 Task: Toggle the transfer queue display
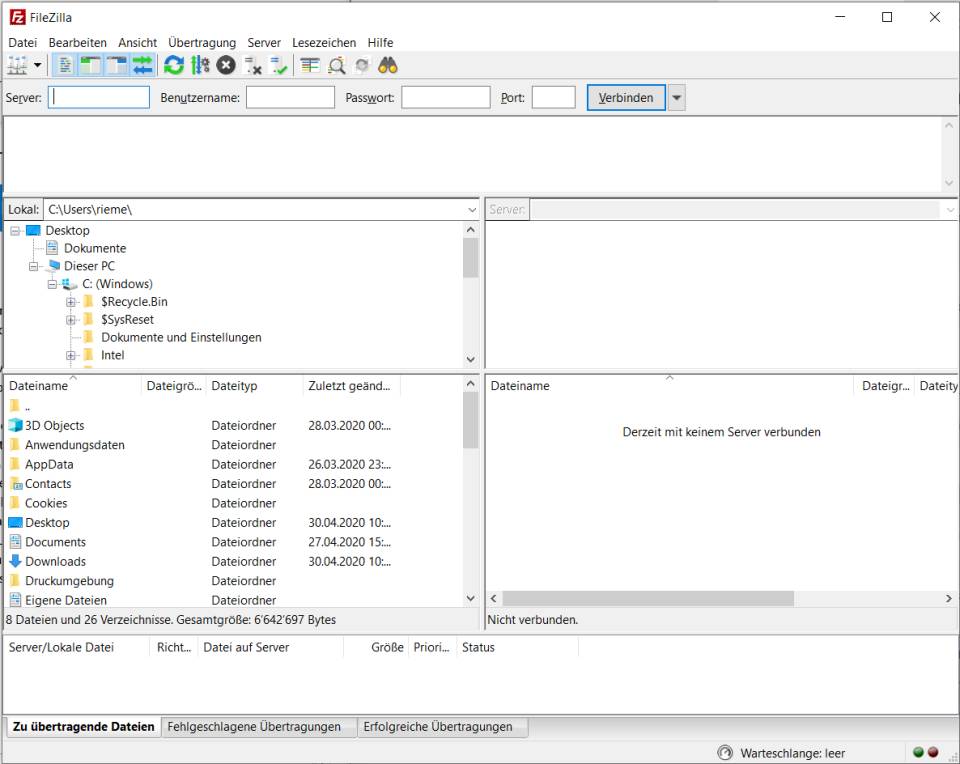(142, 65)
